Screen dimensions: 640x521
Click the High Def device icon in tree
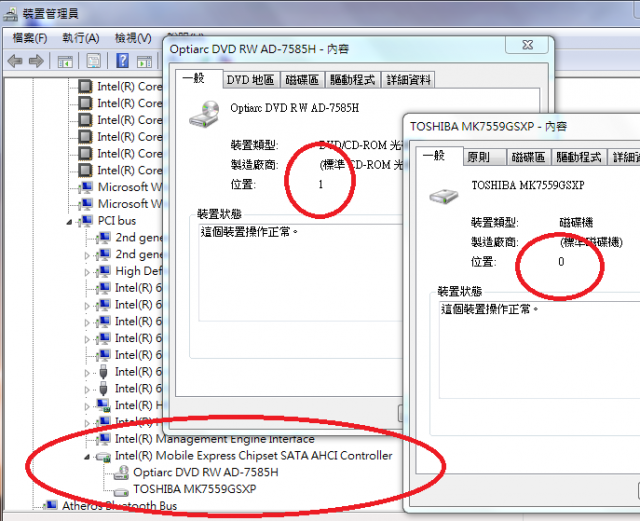click(104, 271)
